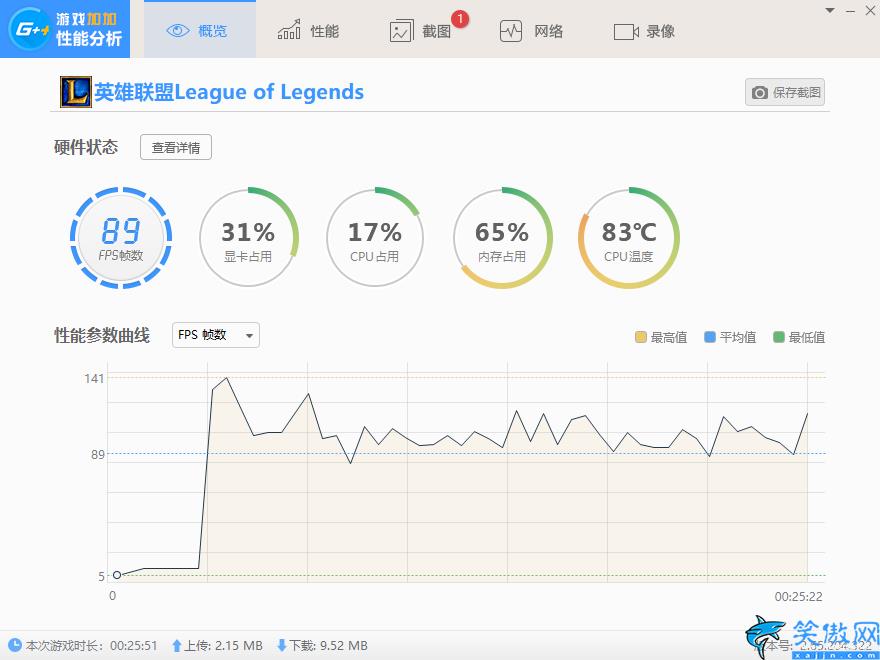Click the eye icon on 概览 tab
Viewport: 880px width, 660px height.
tap(178, 30)
